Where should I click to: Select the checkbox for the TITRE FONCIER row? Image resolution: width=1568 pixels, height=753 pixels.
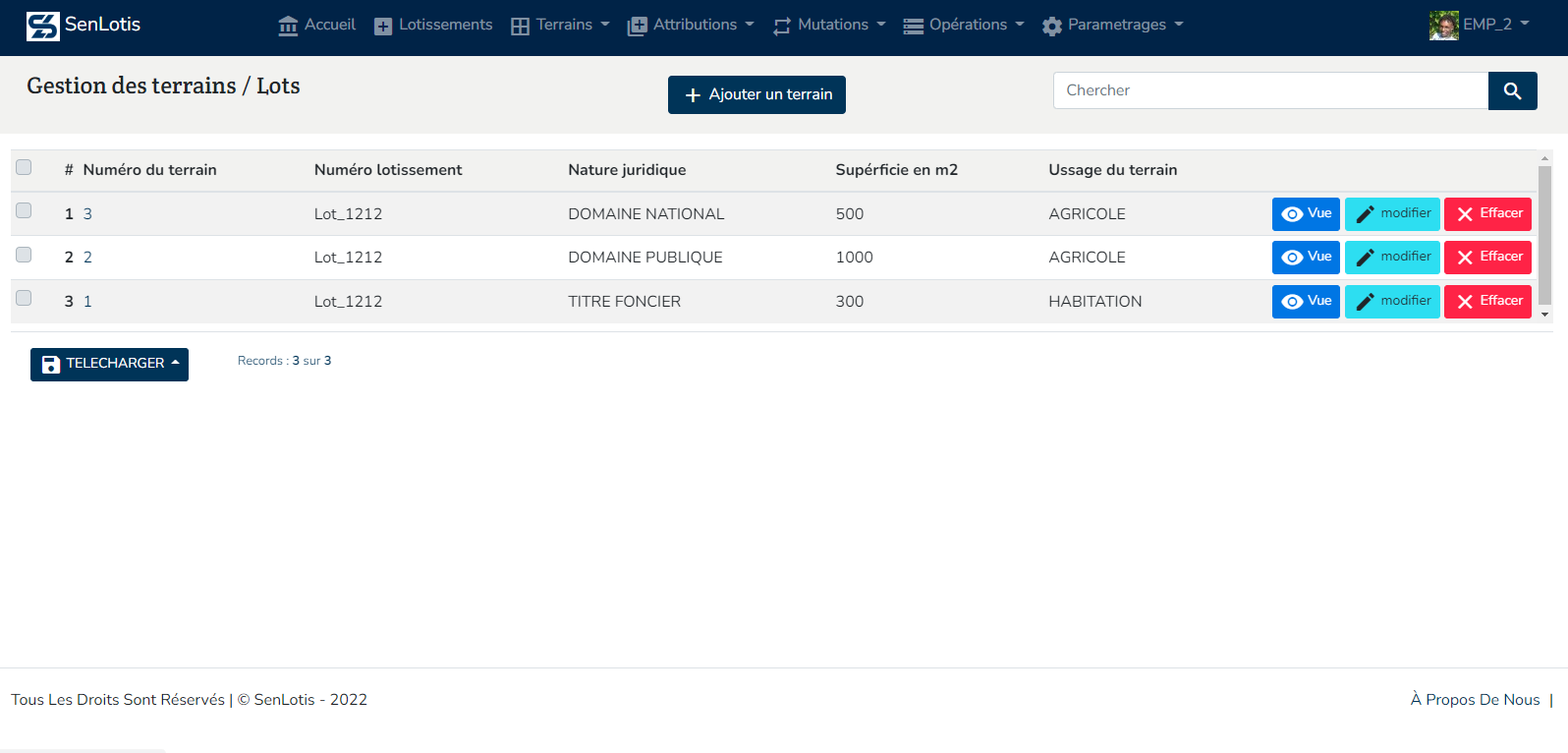(24, 298)
